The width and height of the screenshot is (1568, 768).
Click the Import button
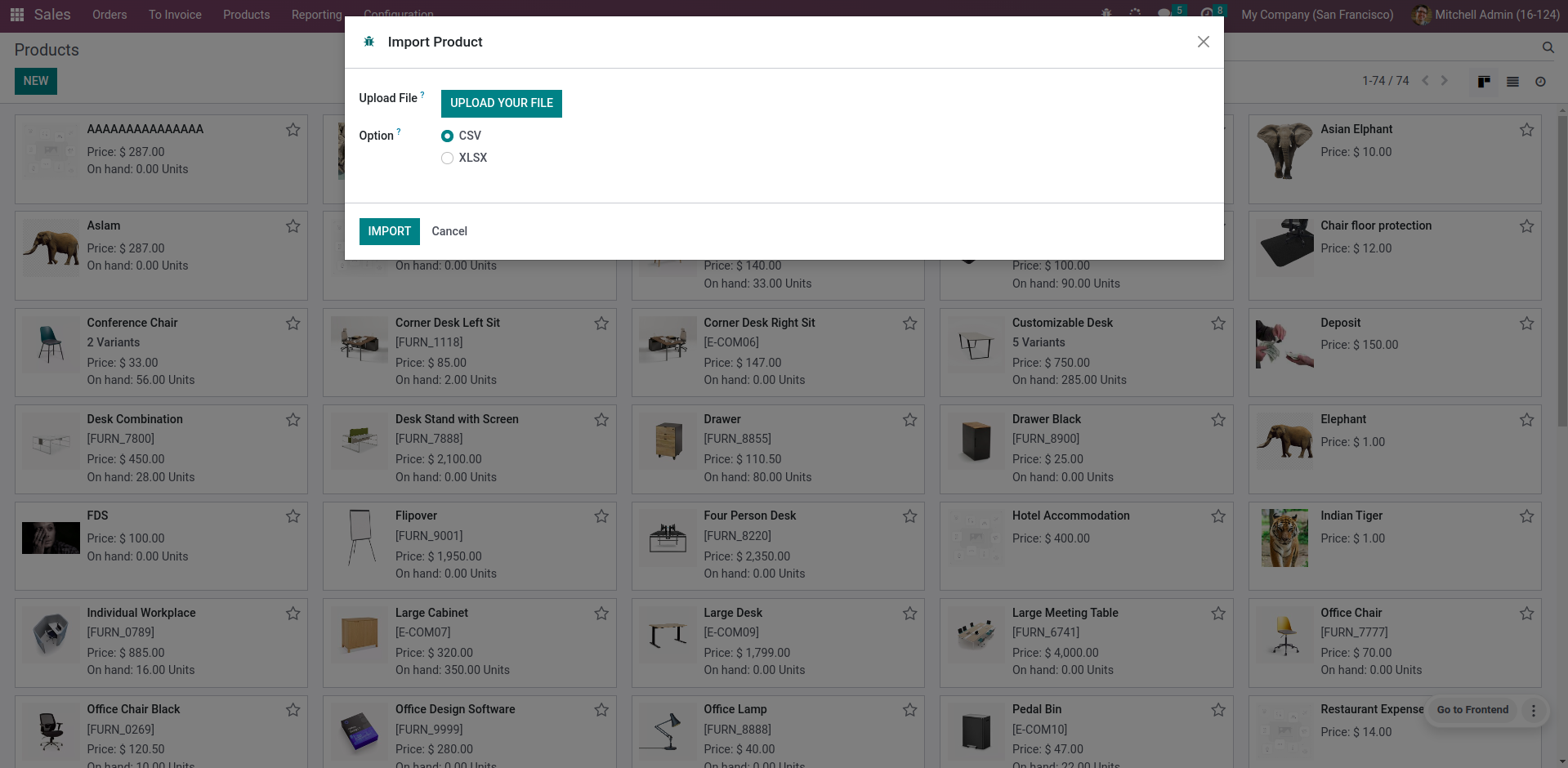point(389,231)
